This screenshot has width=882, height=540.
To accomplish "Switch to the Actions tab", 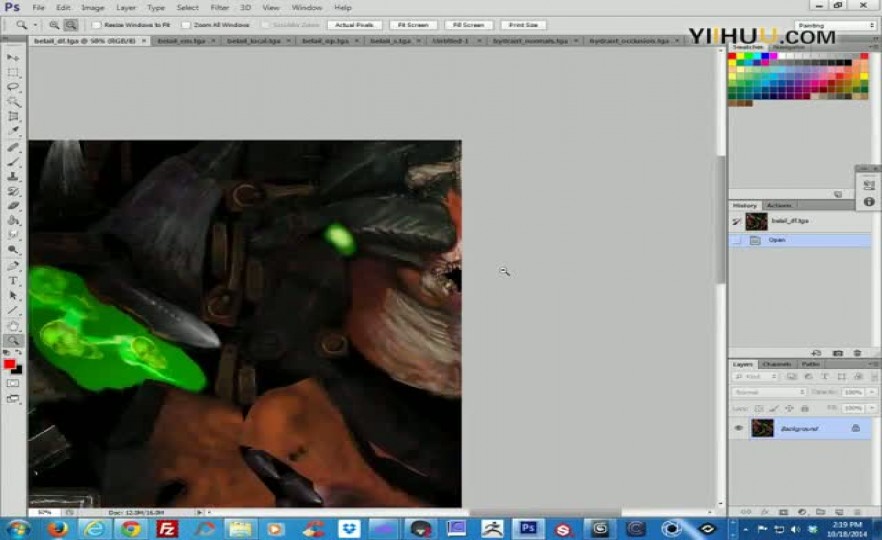I will tap(779, 205).
